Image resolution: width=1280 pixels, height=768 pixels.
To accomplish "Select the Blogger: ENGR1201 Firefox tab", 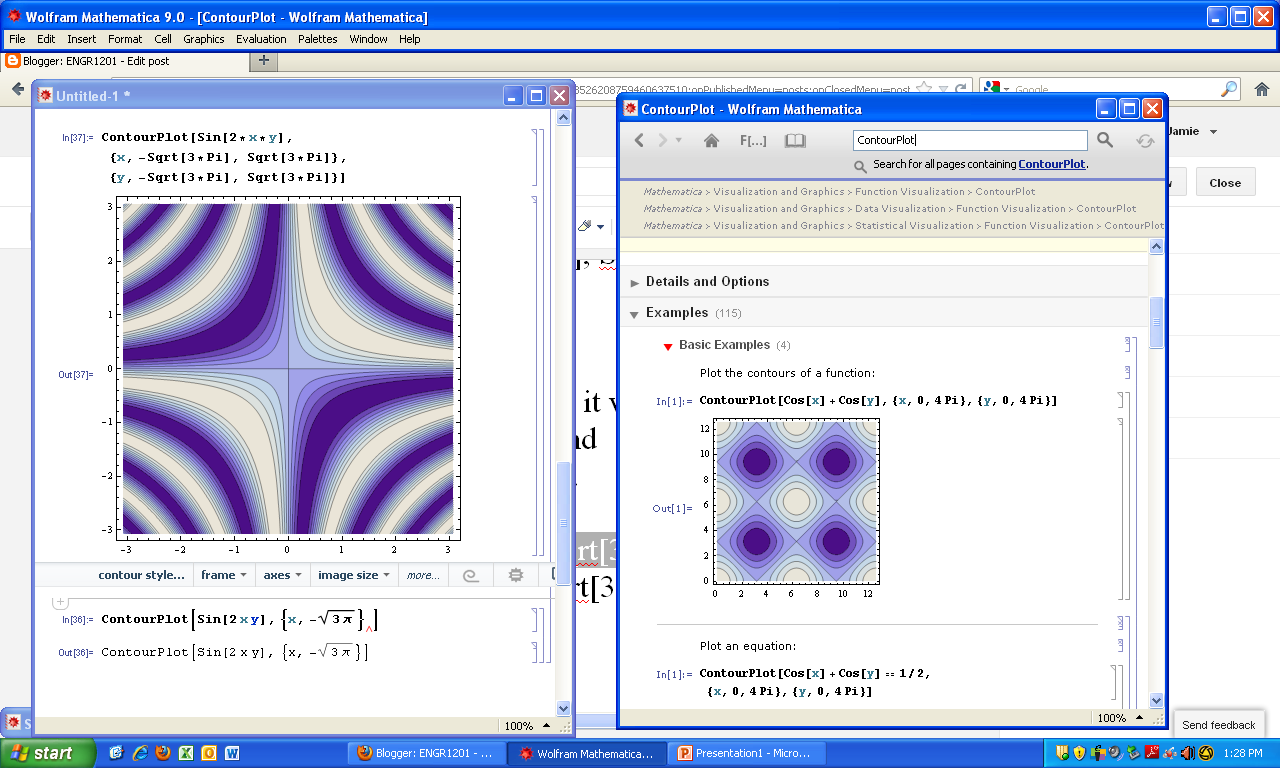I will coord(123,60).
